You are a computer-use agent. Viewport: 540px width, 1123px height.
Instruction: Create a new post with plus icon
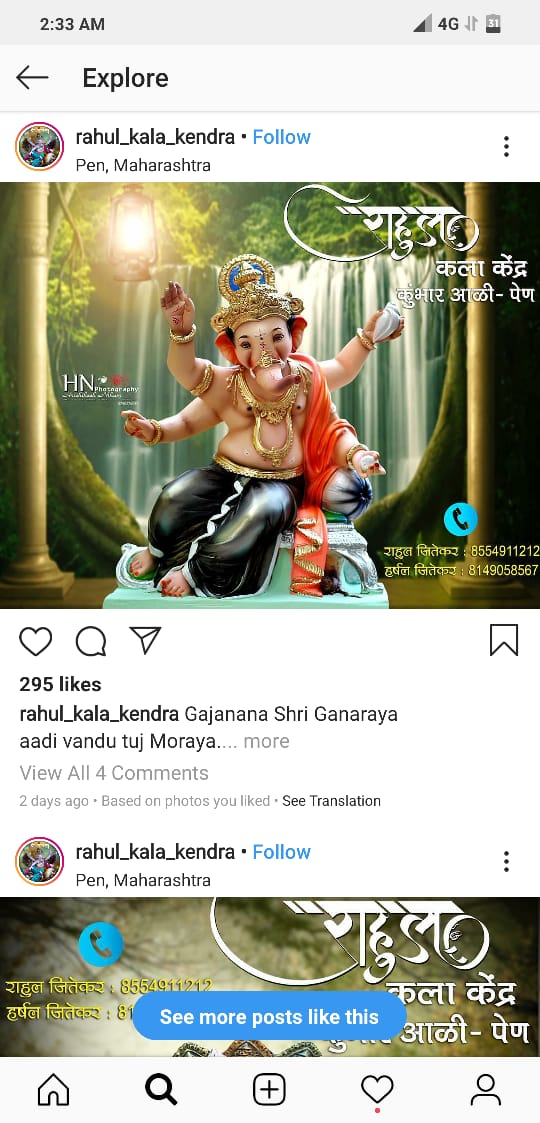click(x=269, y=1090)
